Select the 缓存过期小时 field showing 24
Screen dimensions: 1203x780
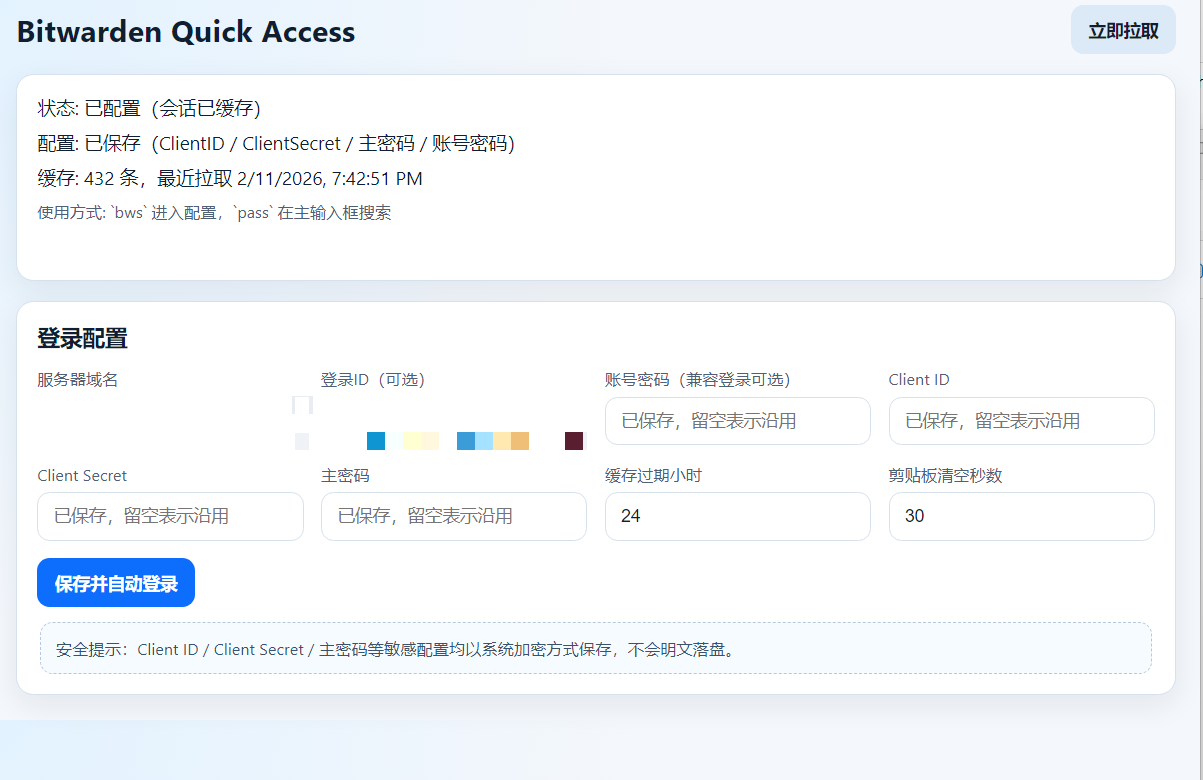pyautogui.click(x=738, y=516)
